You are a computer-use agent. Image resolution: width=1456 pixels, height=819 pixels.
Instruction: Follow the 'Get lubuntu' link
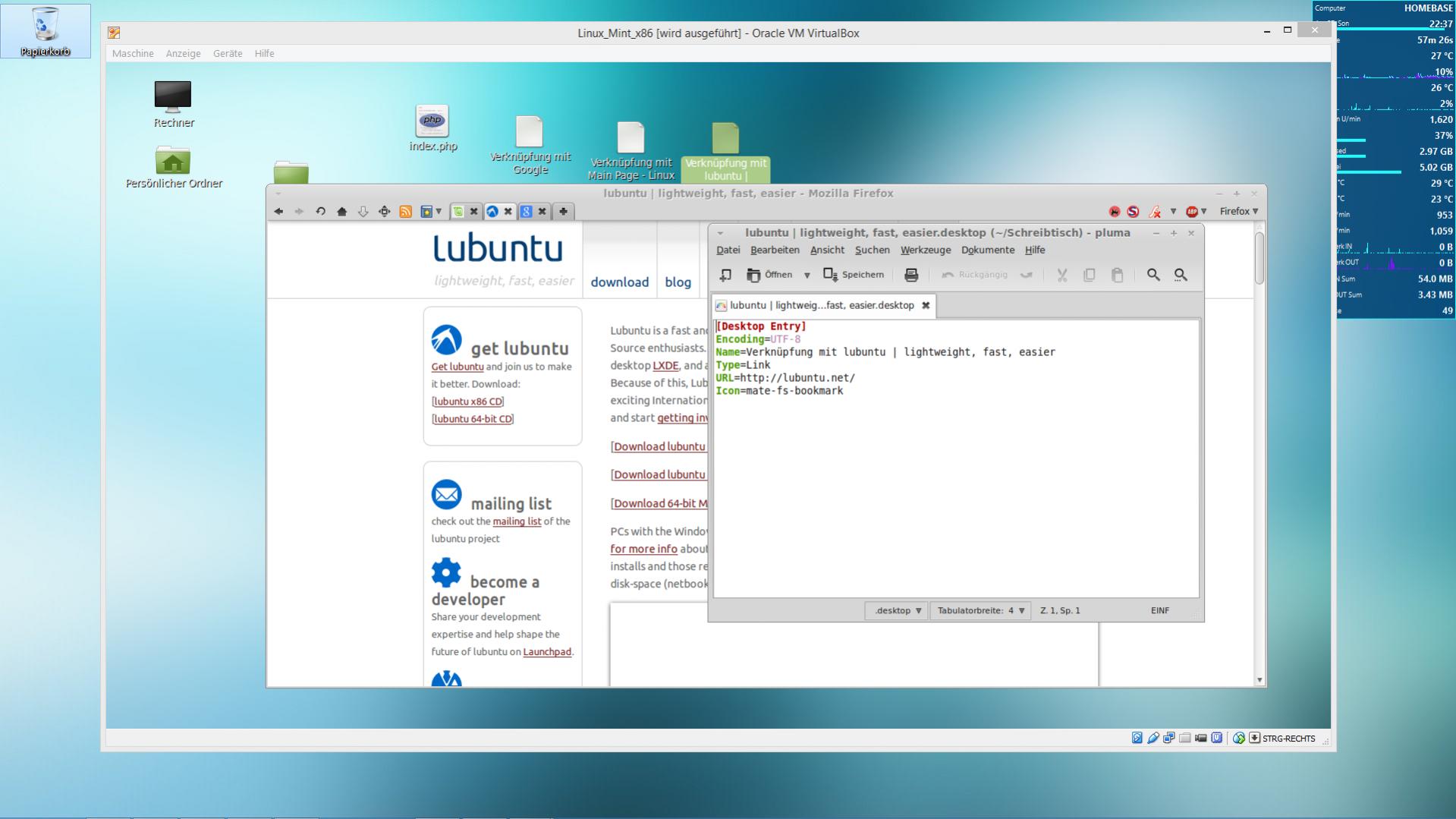coord(458,367)
